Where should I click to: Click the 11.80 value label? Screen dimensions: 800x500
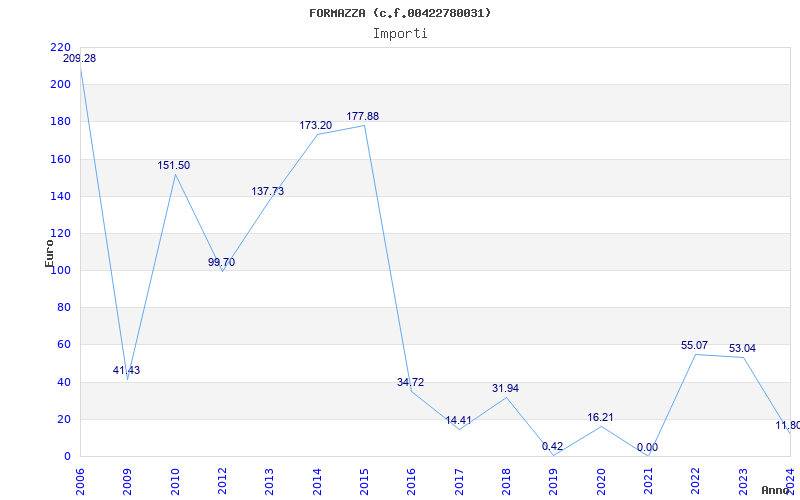coord(788,426)
